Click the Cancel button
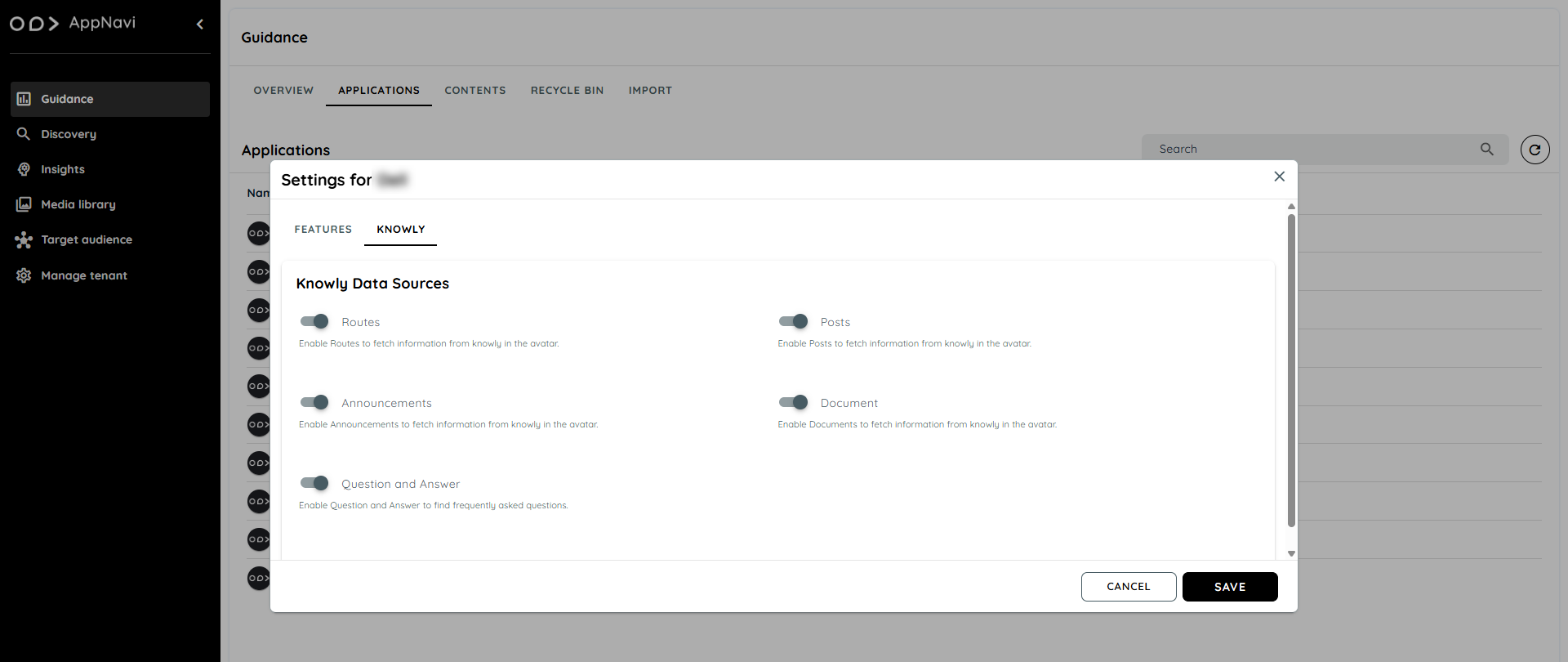Image resolution: width=1568 pixels, height=662 pixels. click(x=1129, y=587)
